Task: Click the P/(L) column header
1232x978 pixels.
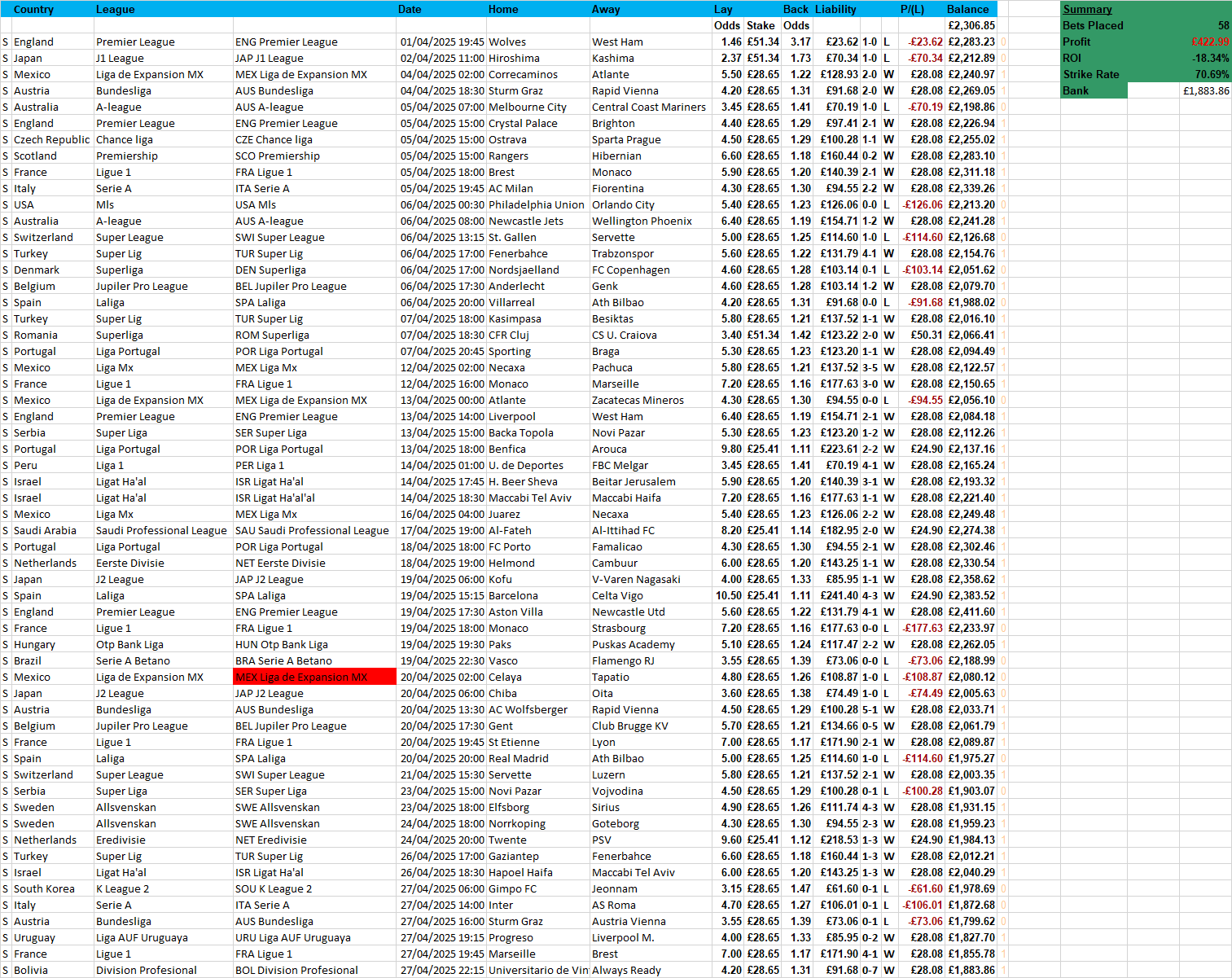Action: [x=912, y=10]
